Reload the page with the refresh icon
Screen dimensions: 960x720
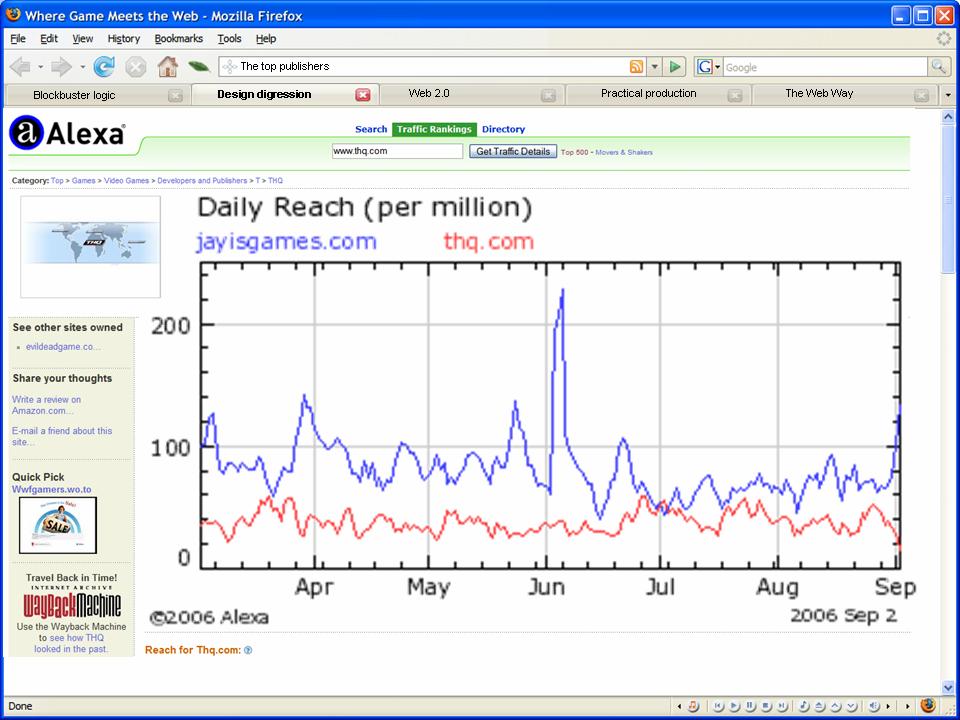(104, 66)
